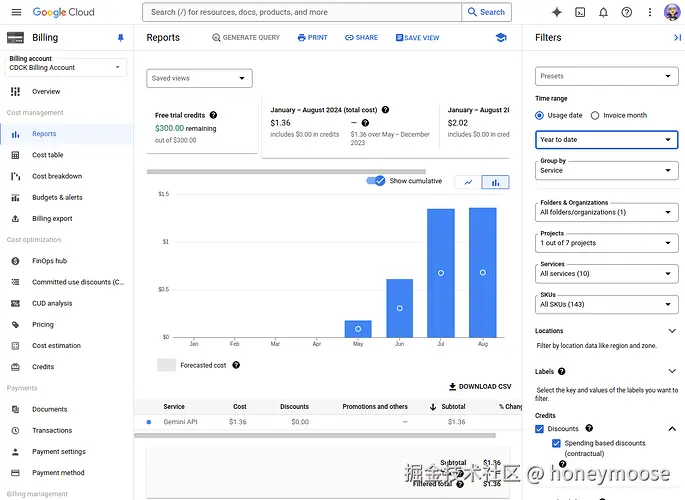The height and width of the screenshot is (500, 685).
Task: Click the Payment method card icon
Action: (x=15, y=472)
